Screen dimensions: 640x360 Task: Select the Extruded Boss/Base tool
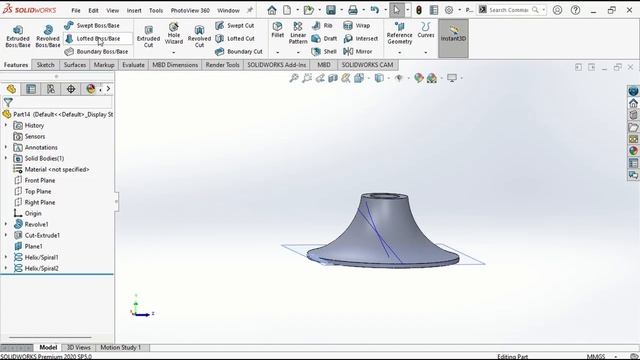[18, 37]
